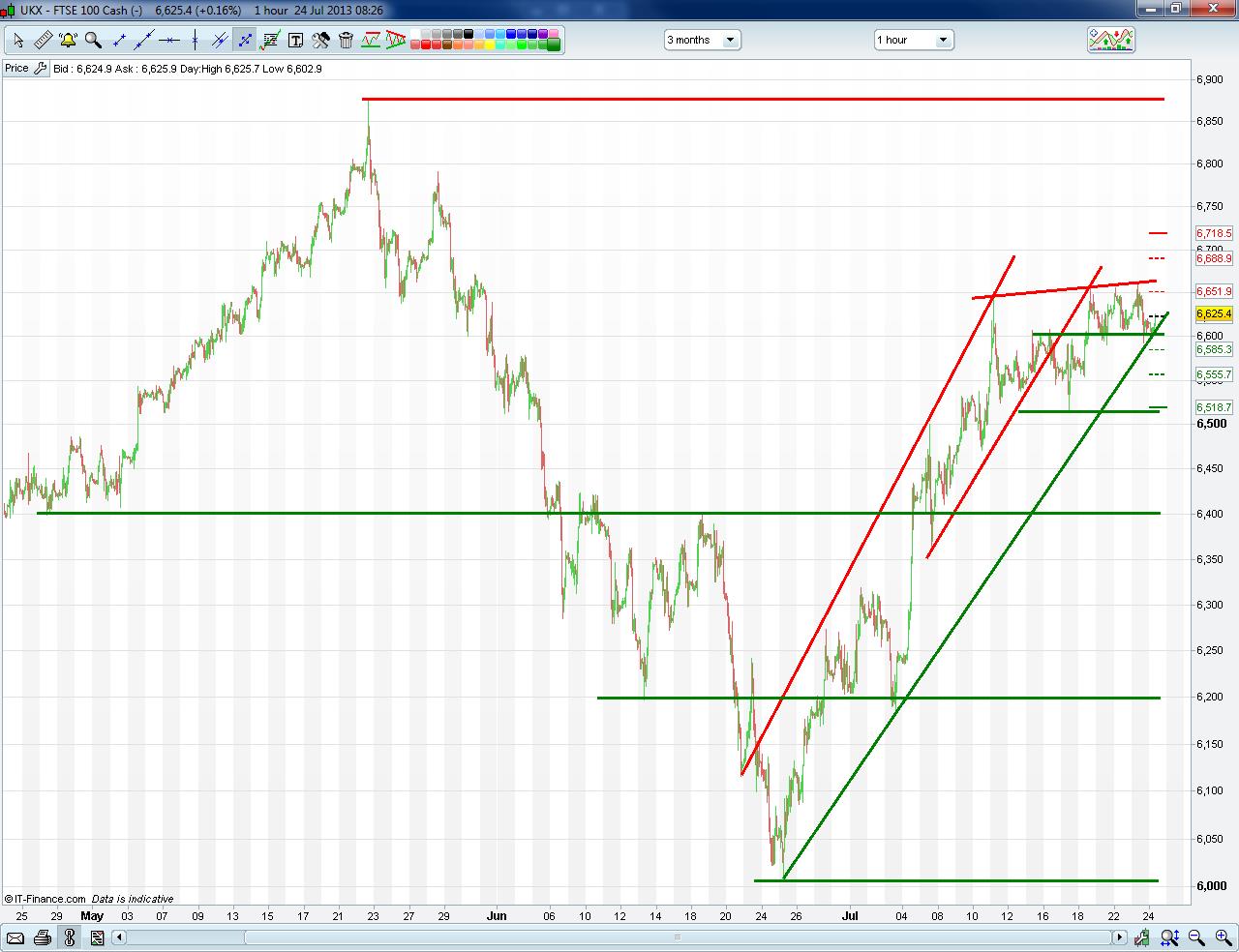This screenshot has height=952, width=1239.
Task: Select the horizontal line drawing tool
Action: click(169, 40)
